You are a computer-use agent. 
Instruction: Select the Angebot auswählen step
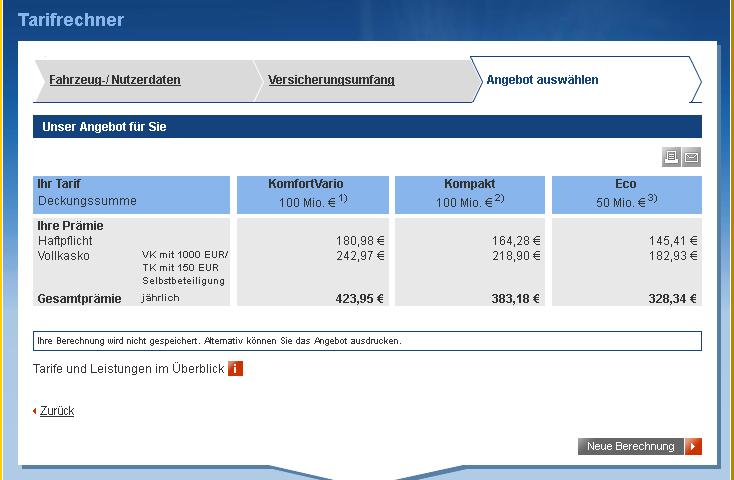pos(542,80)
